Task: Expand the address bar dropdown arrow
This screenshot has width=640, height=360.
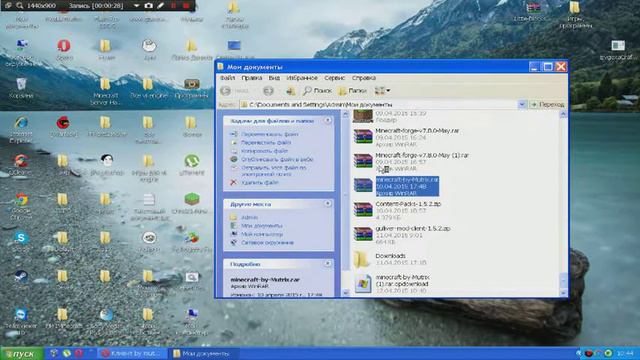Action: 522,105
